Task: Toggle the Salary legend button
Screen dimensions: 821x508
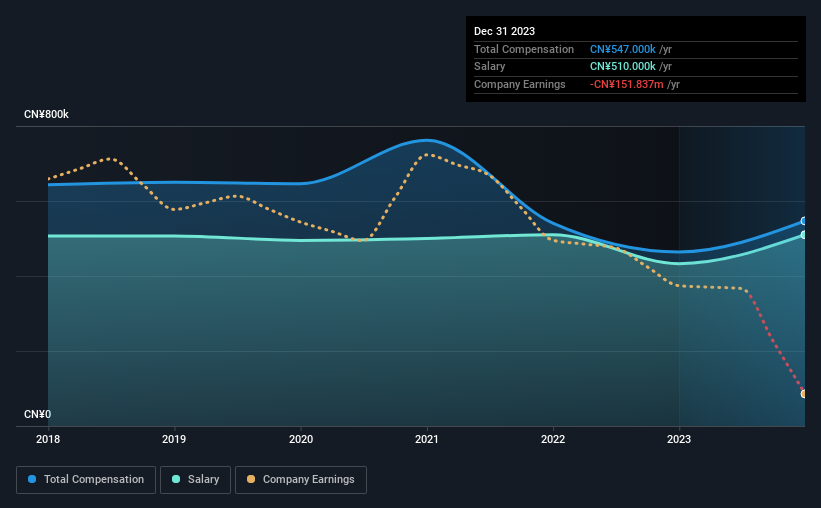Action: 195,480
